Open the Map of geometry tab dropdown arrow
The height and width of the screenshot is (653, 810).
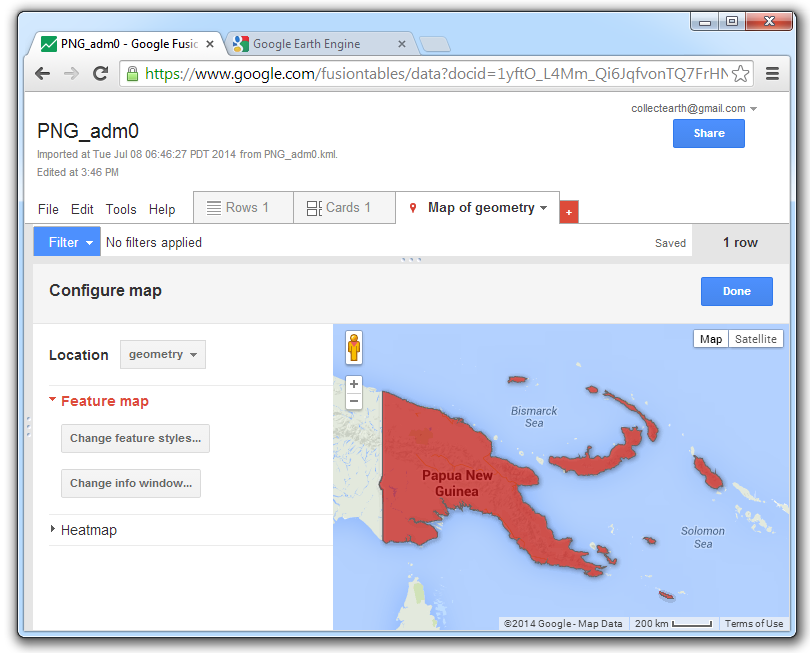(543, 208)
